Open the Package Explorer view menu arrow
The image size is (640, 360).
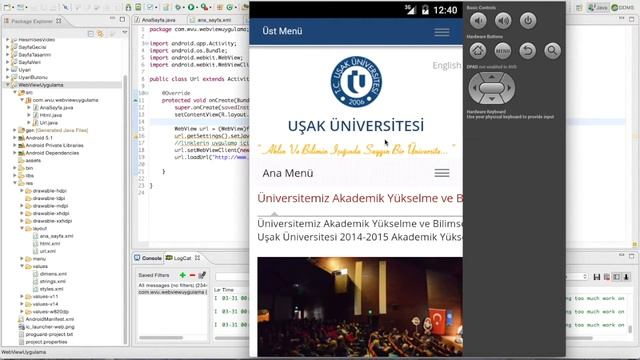[124, 32]
